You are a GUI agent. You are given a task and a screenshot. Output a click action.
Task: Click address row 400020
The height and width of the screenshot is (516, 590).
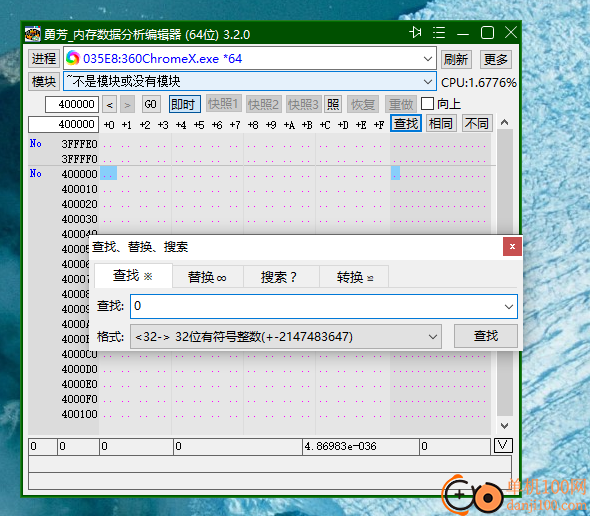click(79, 204)
